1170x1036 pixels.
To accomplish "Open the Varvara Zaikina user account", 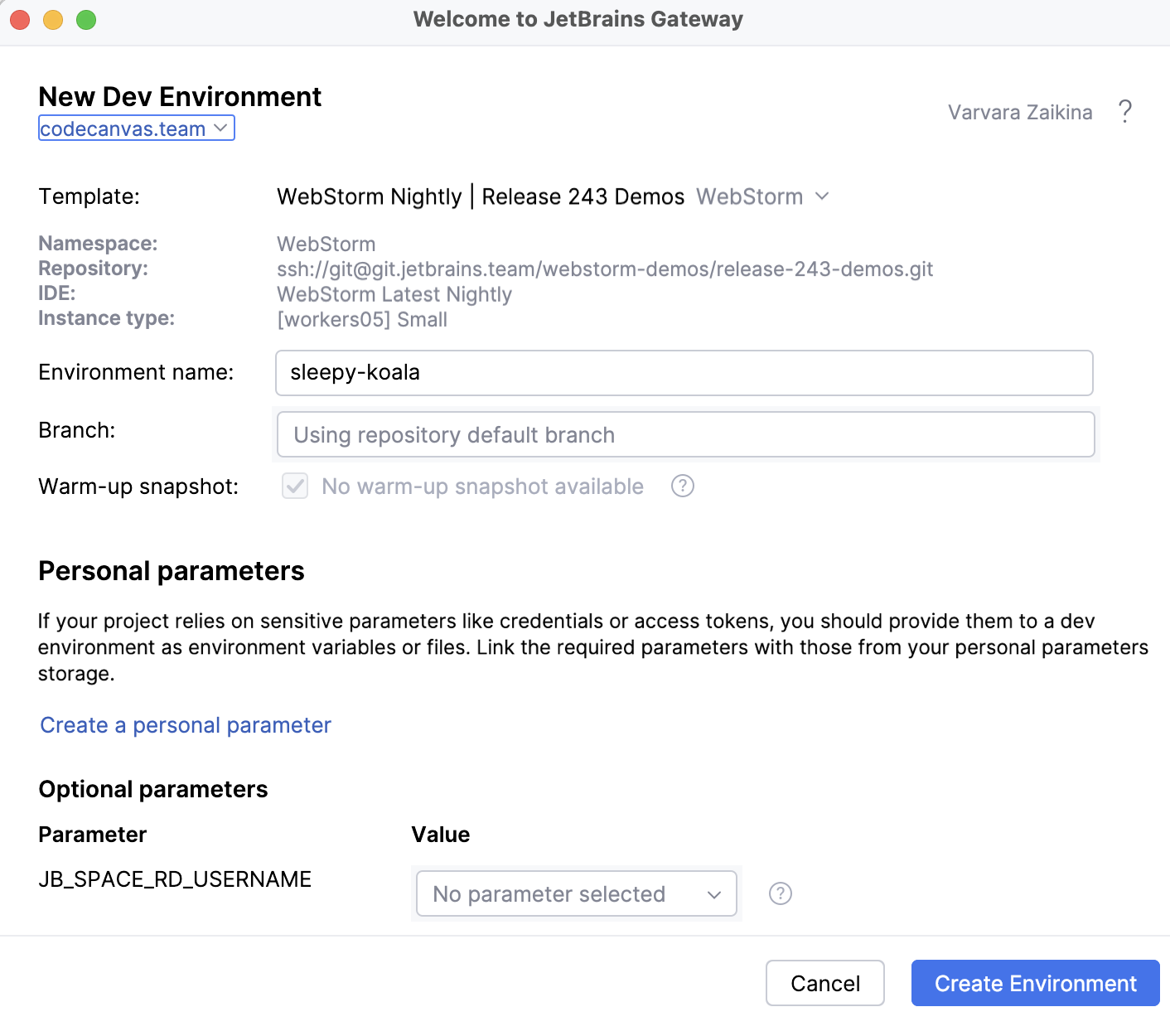I will (x=1020, y=112).
